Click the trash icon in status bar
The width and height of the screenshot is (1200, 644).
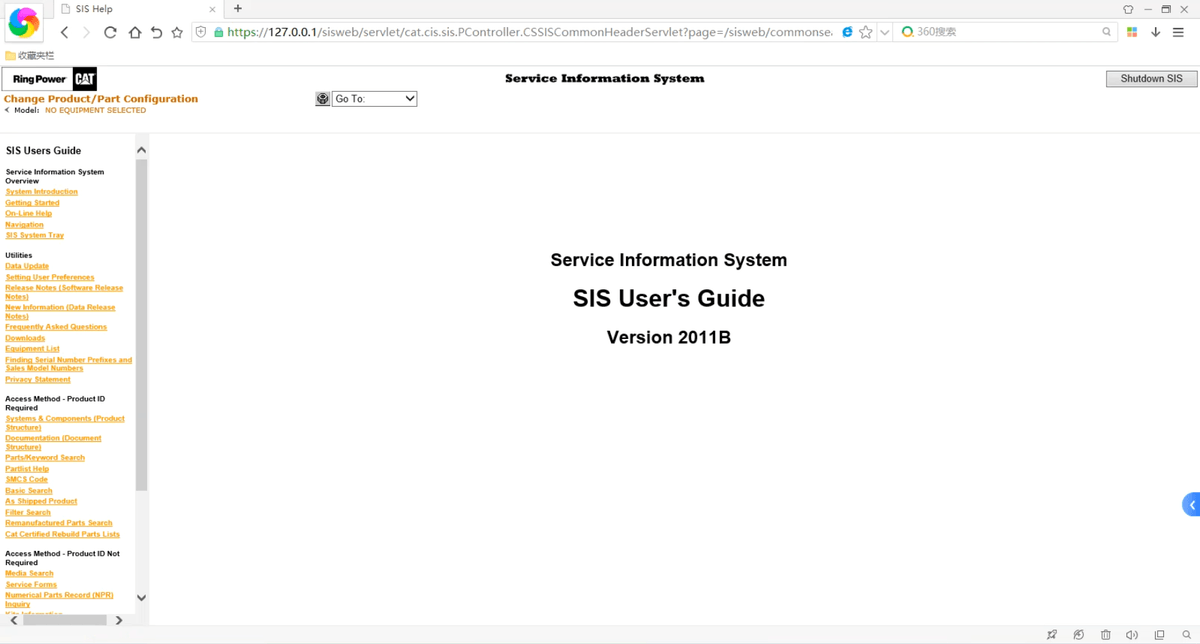point(1105,635)
